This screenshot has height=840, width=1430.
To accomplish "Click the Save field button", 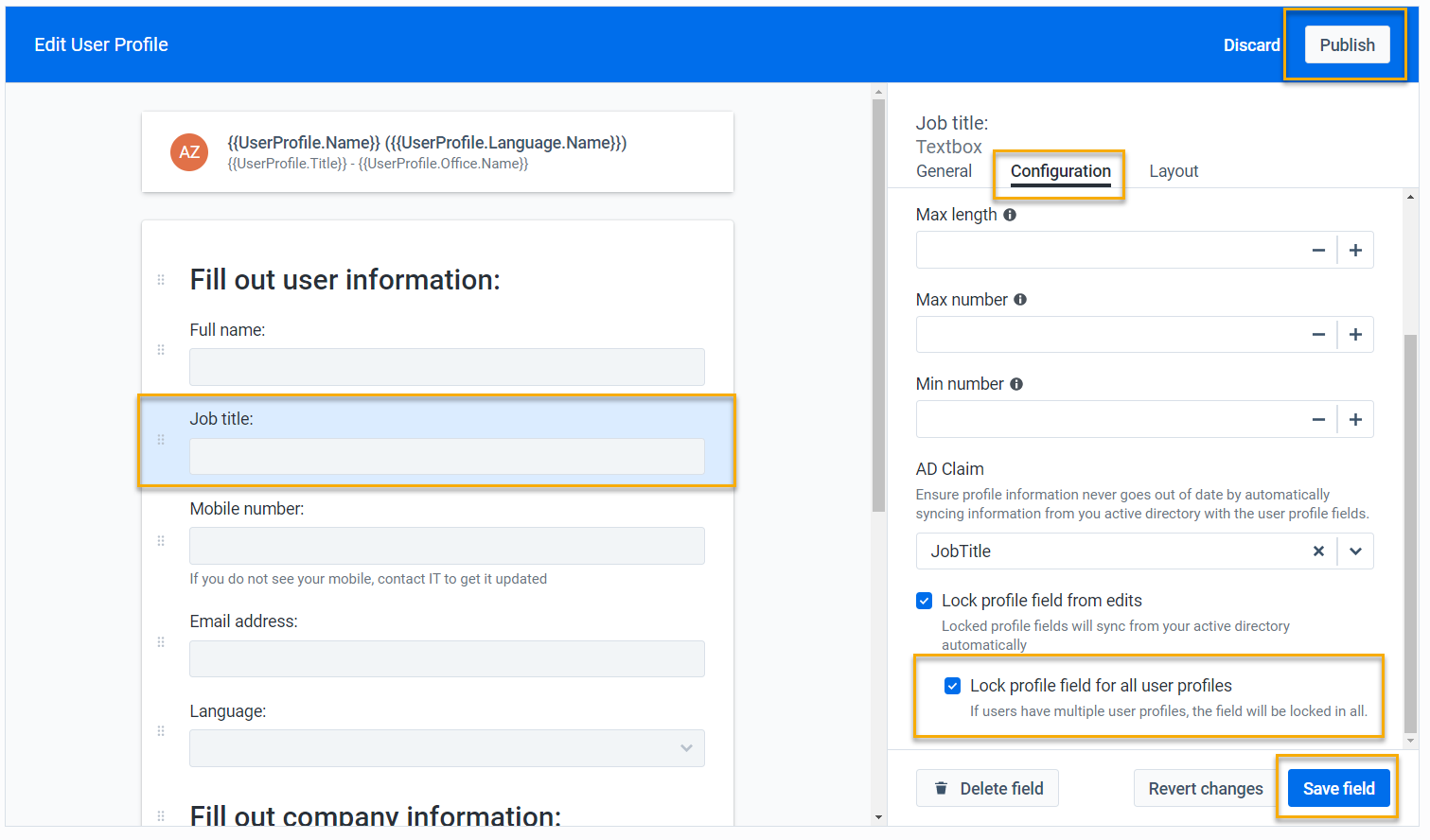I will point(1339,789).
